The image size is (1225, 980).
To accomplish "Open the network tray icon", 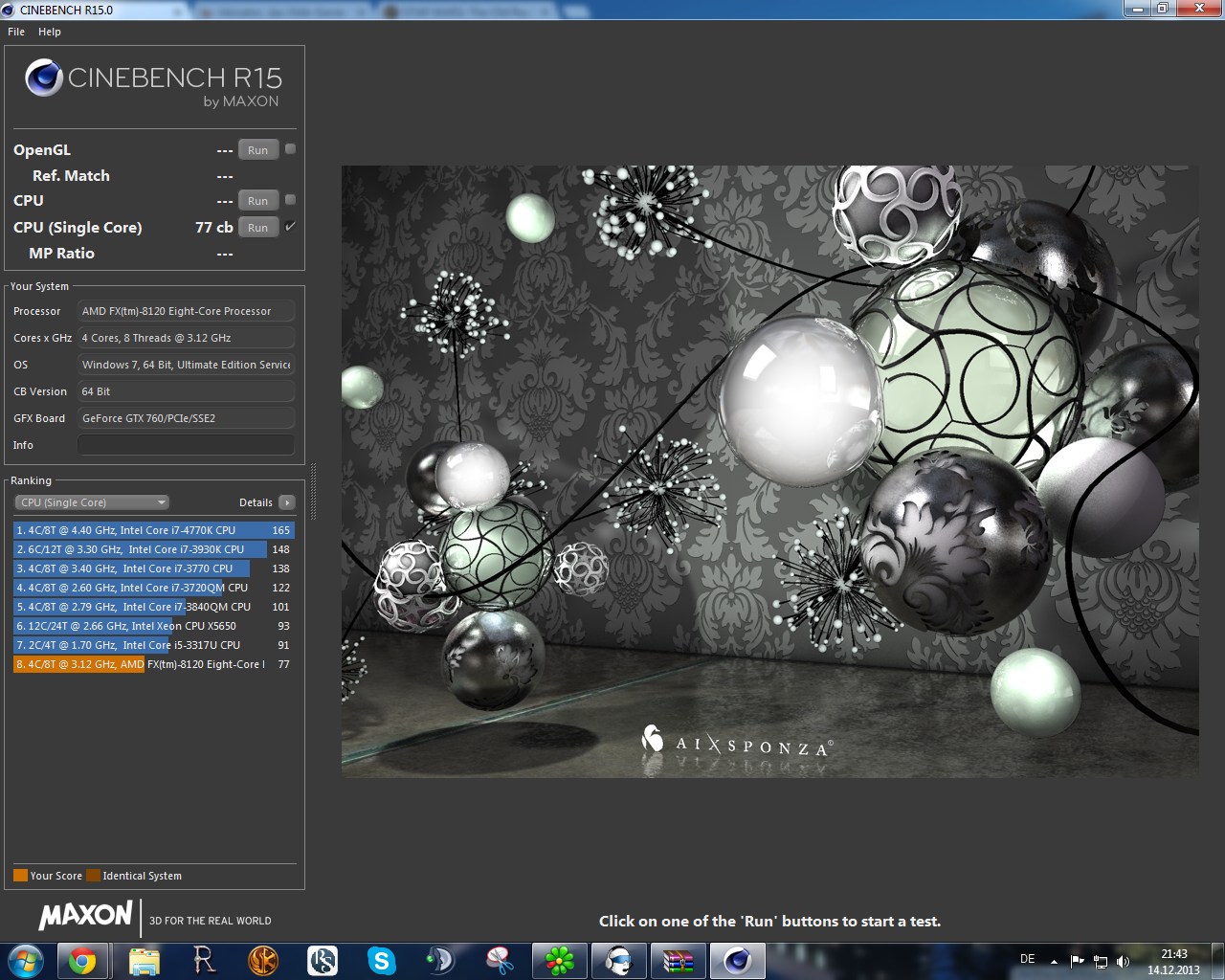I will click(x=1101, y=961).
